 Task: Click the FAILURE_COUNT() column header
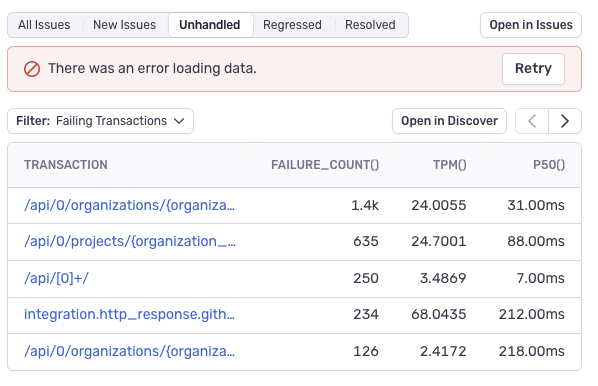coord(325,165)
